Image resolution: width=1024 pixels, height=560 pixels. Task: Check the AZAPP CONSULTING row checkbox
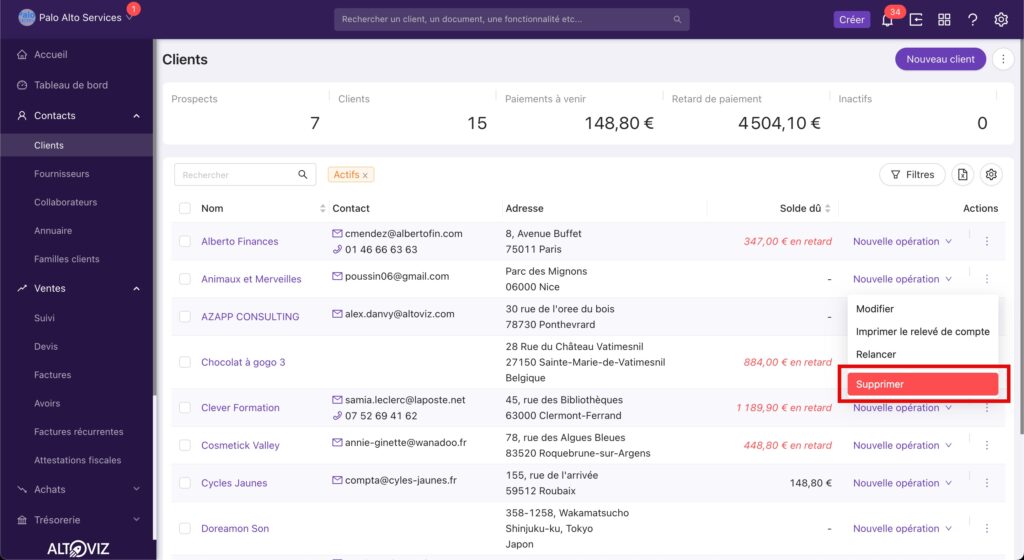tap(185, 317)
